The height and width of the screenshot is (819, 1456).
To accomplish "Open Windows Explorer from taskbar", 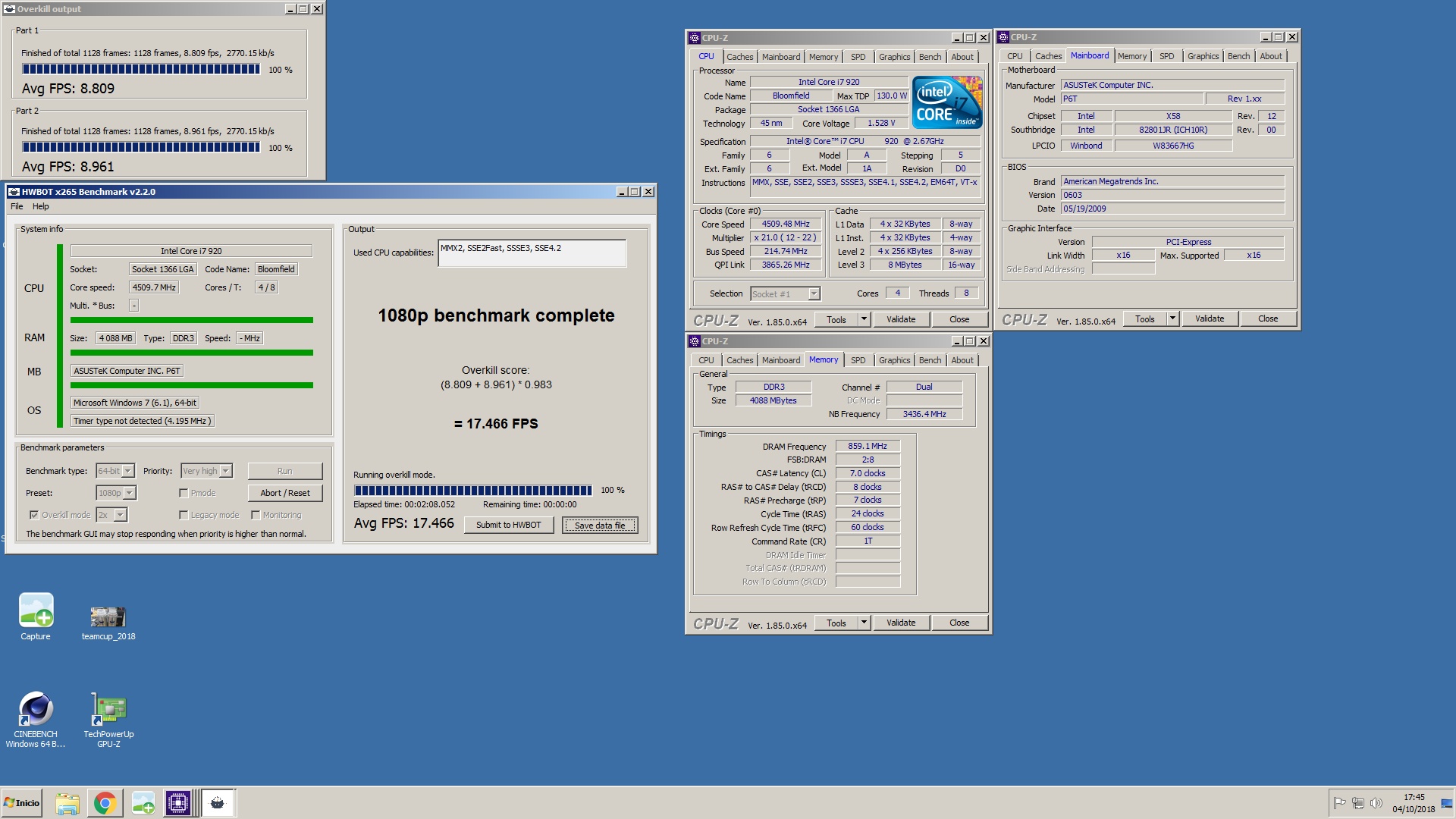I will click(67, 803).
